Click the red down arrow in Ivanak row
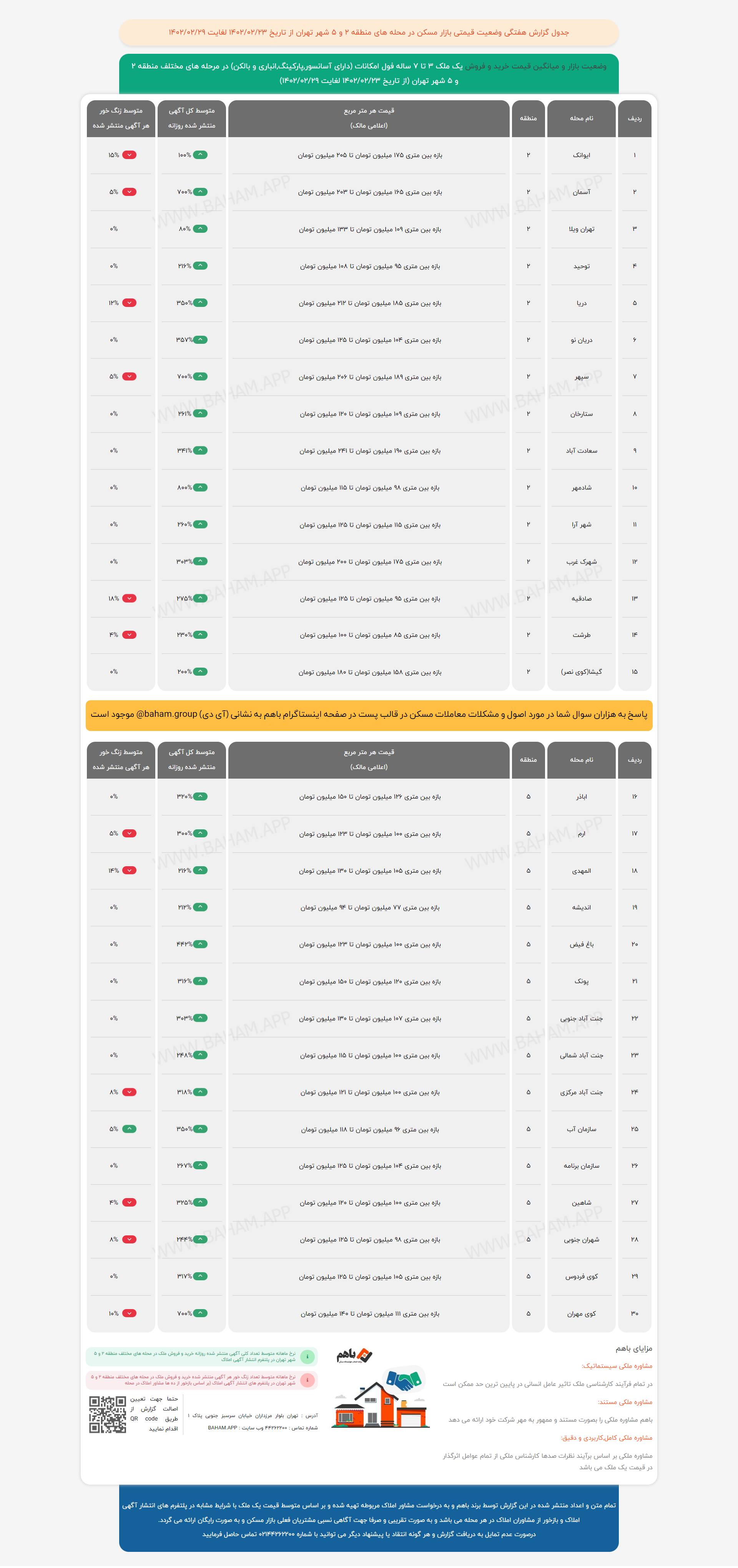This screenshot has width=738, height=1568. pos(129,155)
